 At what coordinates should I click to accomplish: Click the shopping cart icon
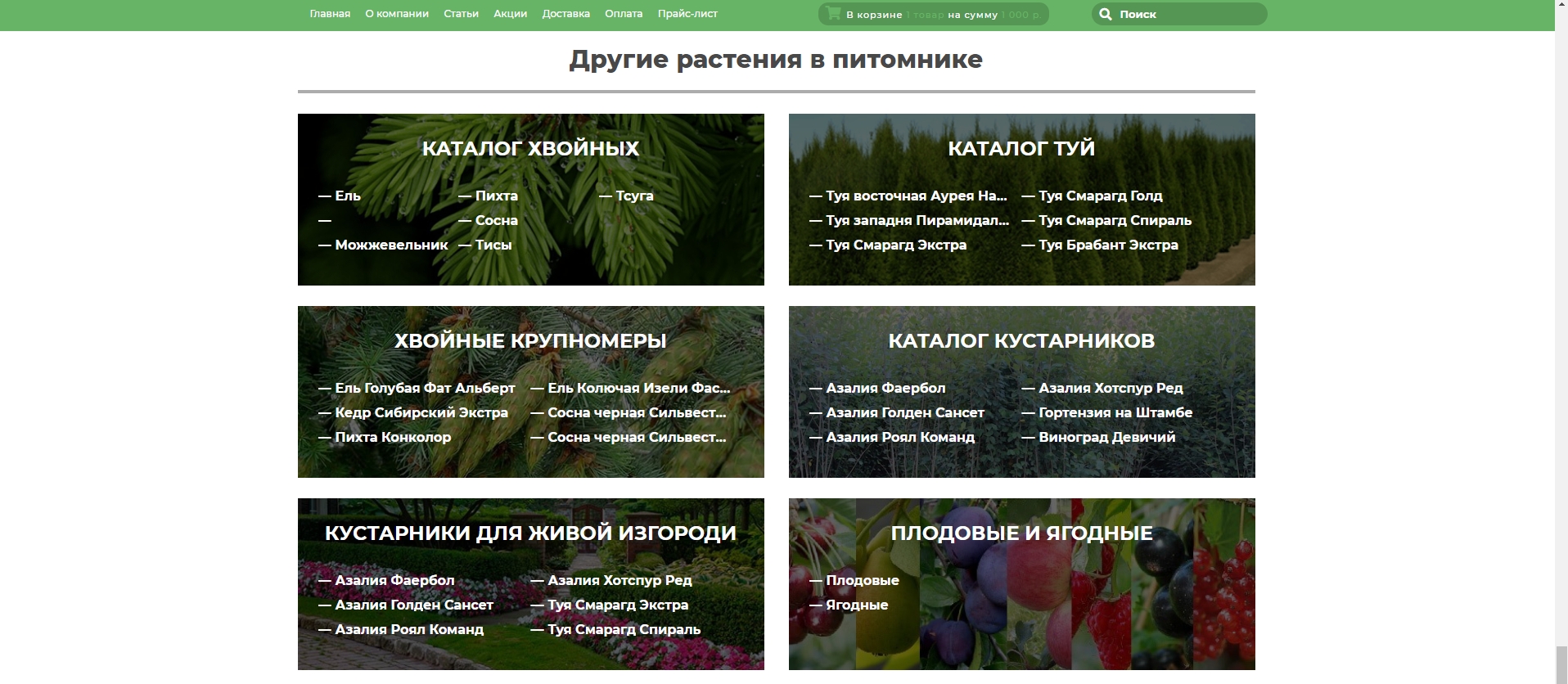(833, 13)
